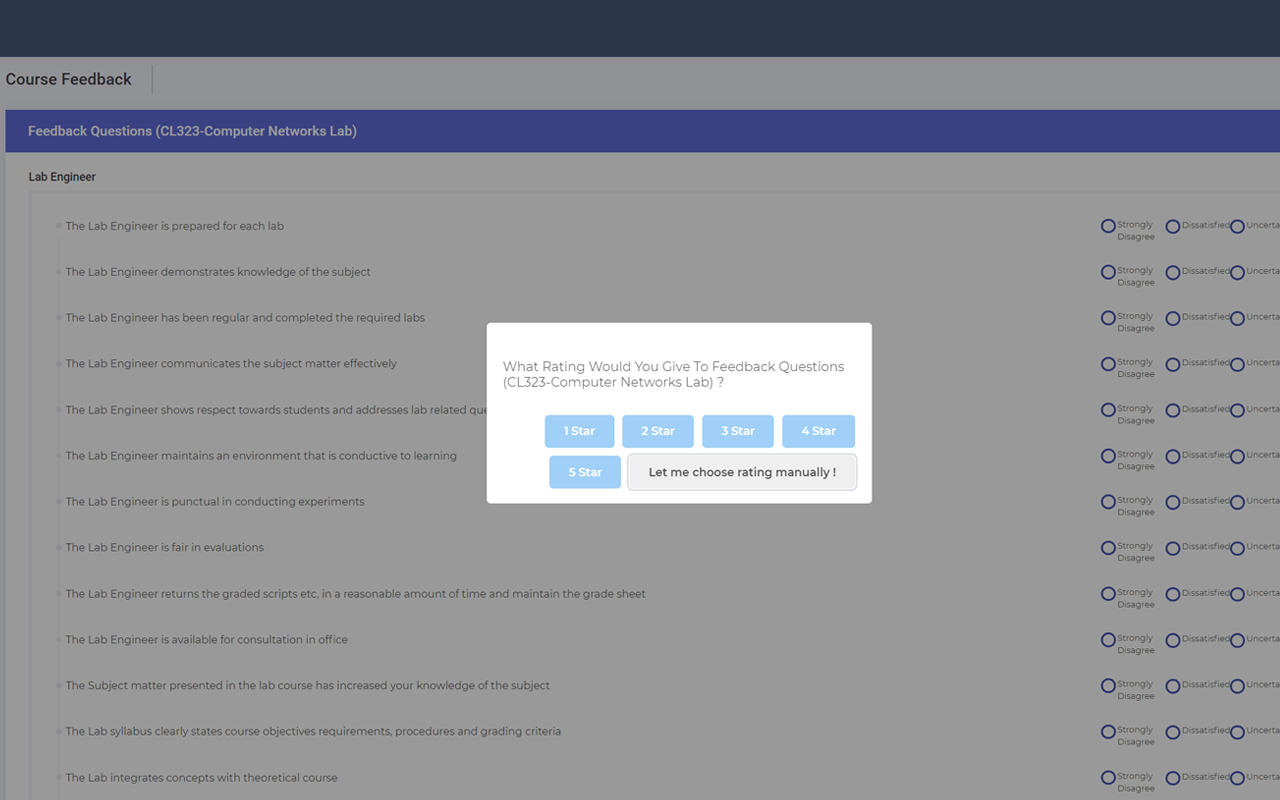The image size is (1280, 800).
Task: Choose the 4 Star rating
Action: click(x=818, y=431)
